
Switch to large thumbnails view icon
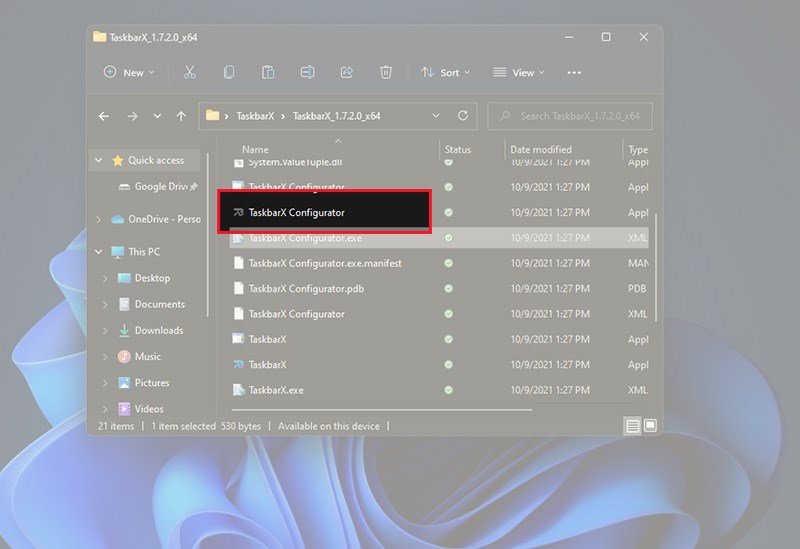(650, 426)
